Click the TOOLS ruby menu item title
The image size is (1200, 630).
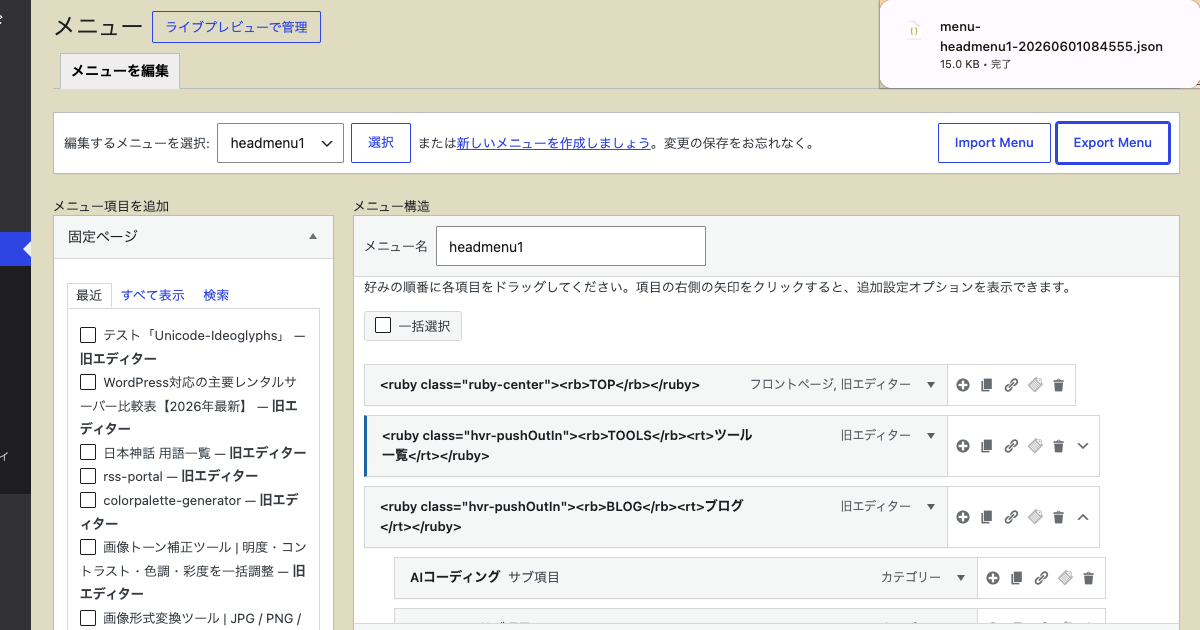coord(568,446)
